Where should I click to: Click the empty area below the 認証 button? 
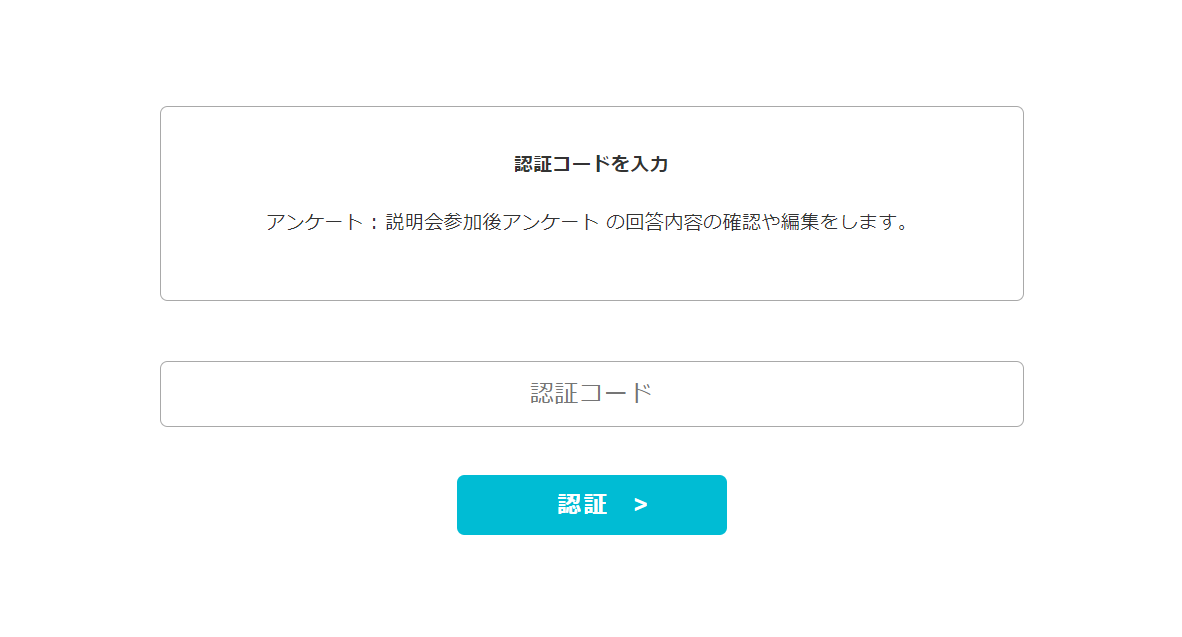click(x=591, y=580)
